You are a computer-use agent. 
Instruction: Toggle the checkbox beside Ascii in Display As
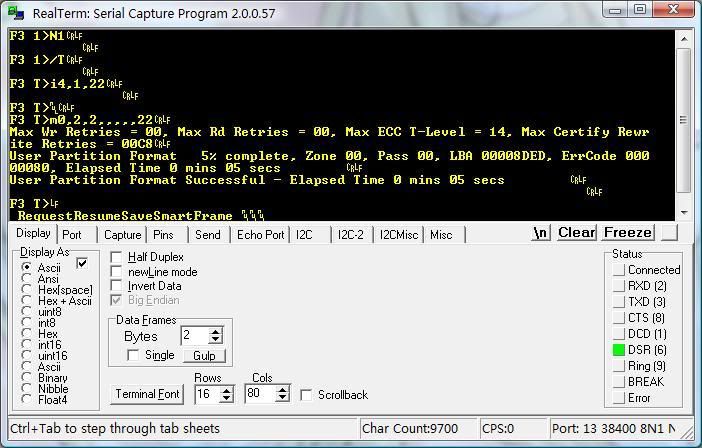click(82, 263)
